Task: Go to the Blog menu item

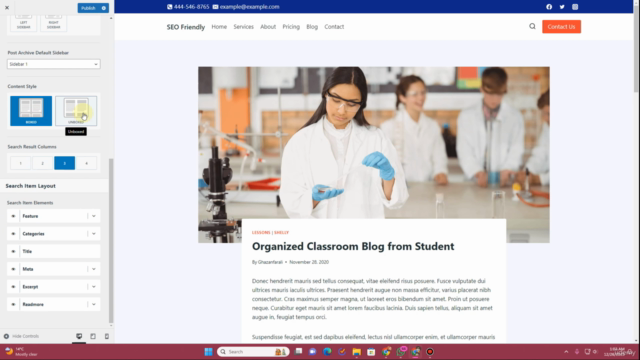Action: pyautogui.click(x=312, y=27)
